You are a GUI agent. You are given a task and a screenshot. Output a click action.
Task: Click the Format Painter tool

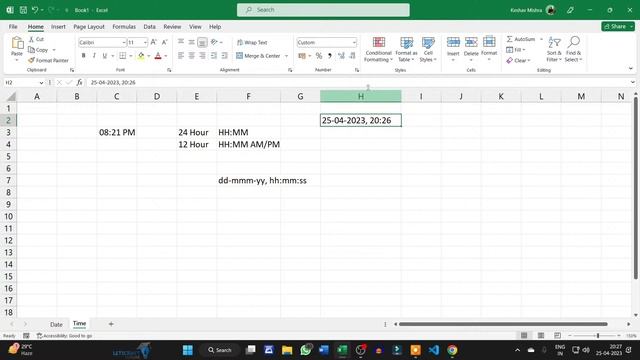(48, 60)
